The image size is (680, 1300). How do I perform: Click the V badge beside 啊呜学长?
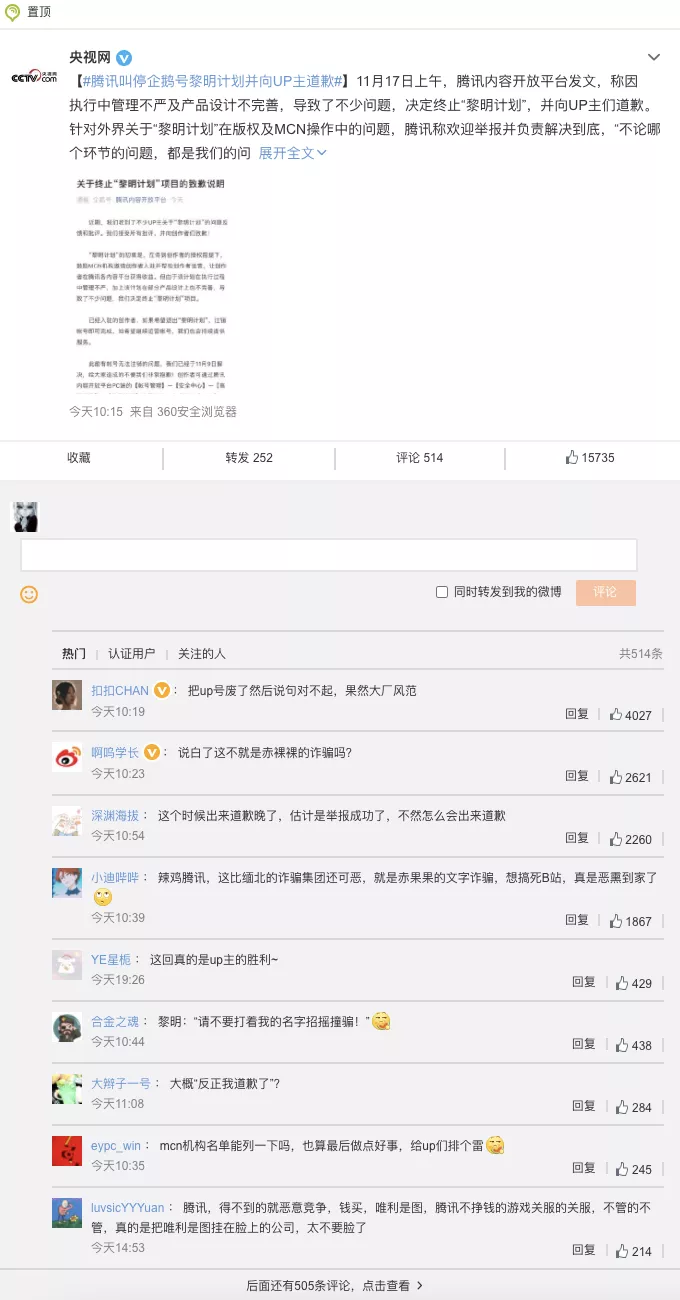tap(151, 752)
